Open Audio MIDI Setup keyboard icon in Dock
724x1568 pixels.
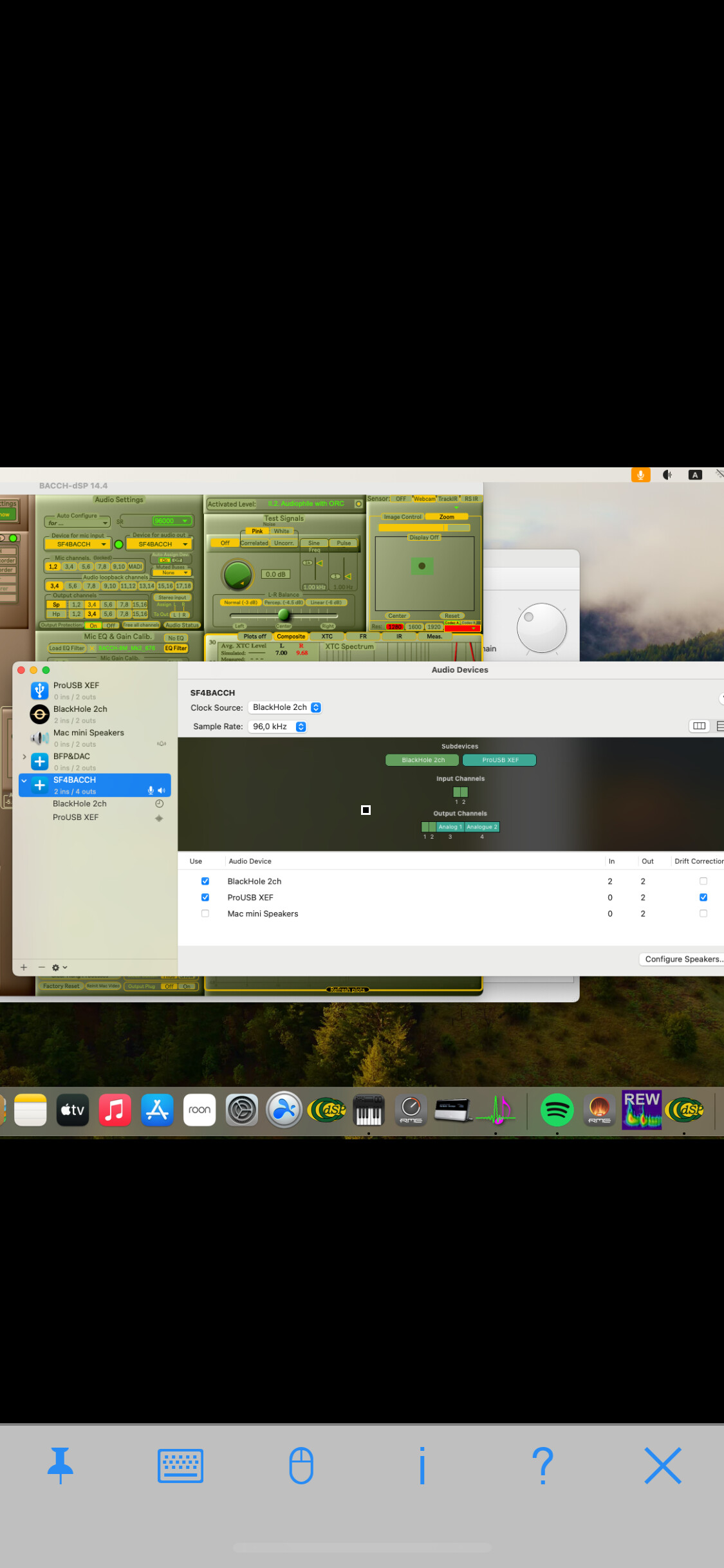(369, 1110)
